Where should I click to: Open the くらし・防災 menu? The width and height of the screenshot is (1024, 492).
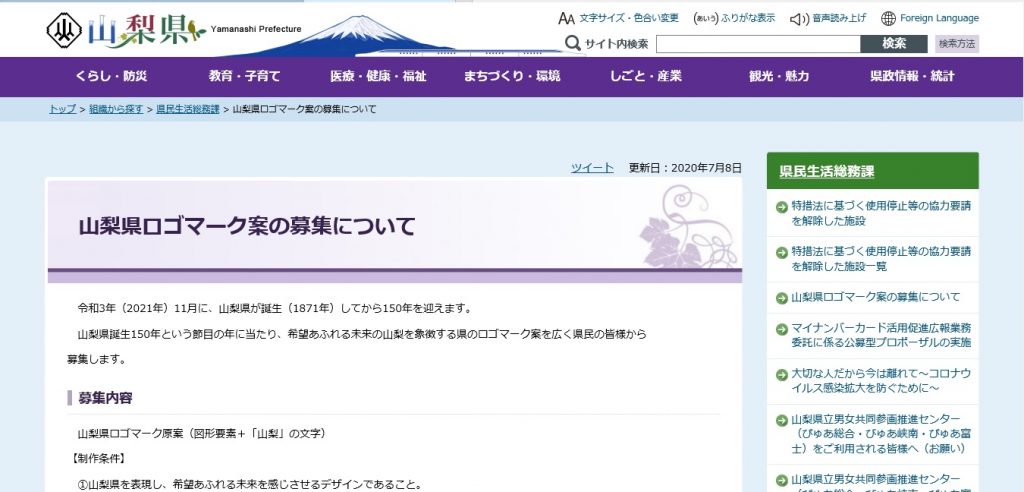pos(112,76)
